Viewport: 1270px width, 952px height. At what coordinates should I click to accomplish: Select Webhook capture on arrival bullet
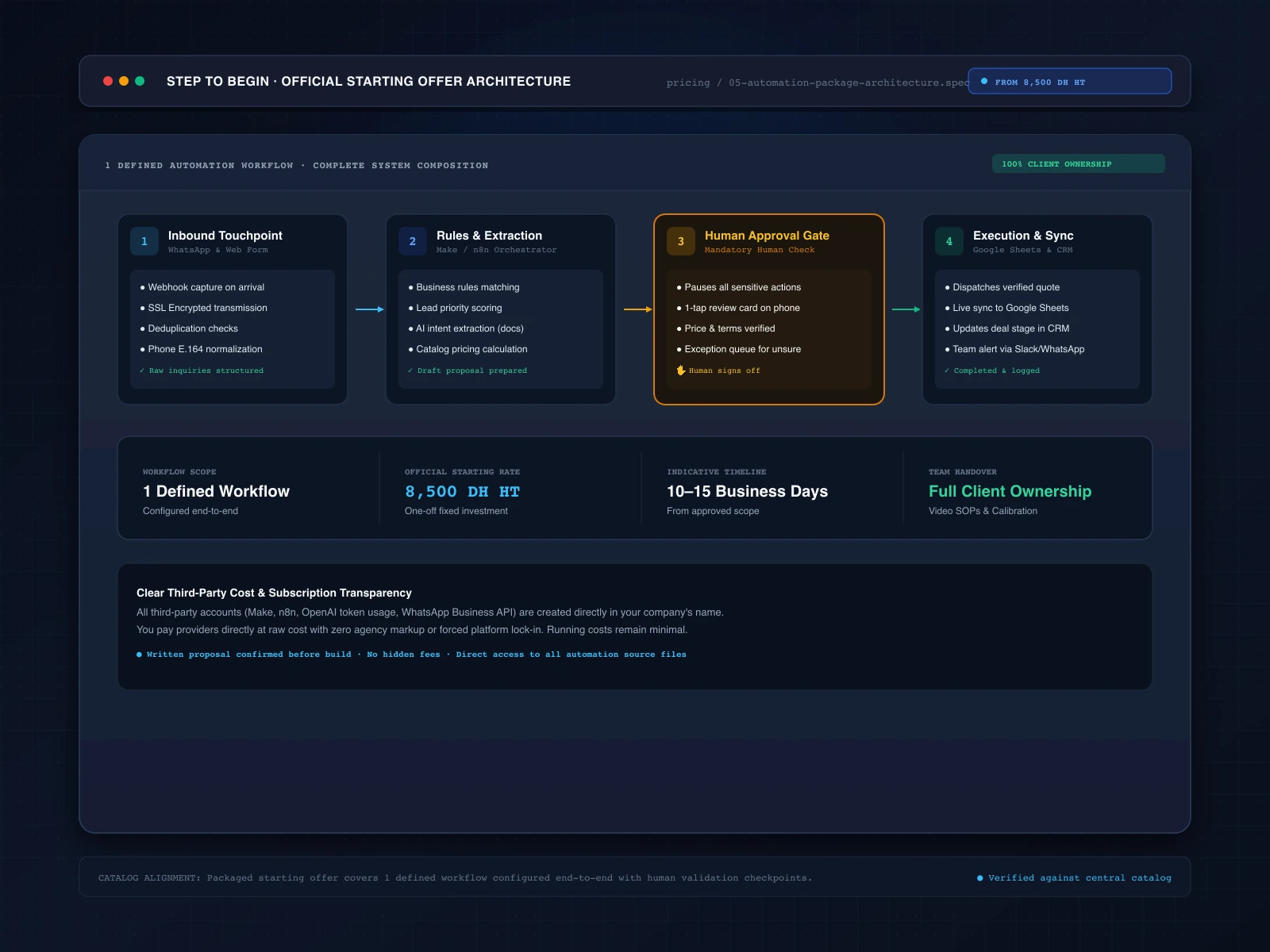tap(202, 287)
